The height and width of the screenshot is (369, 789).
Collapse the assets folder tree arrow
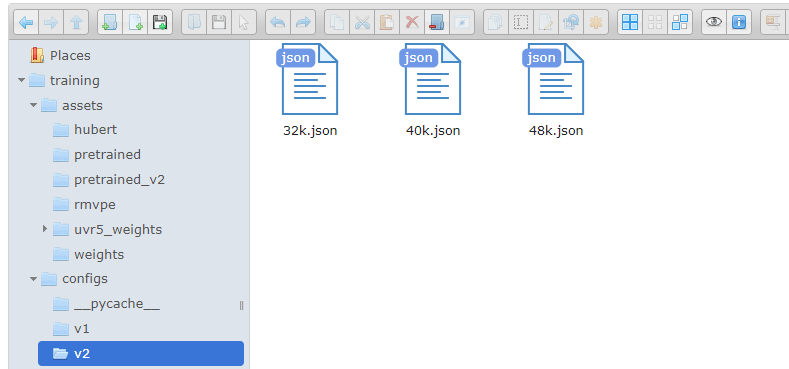33,106
